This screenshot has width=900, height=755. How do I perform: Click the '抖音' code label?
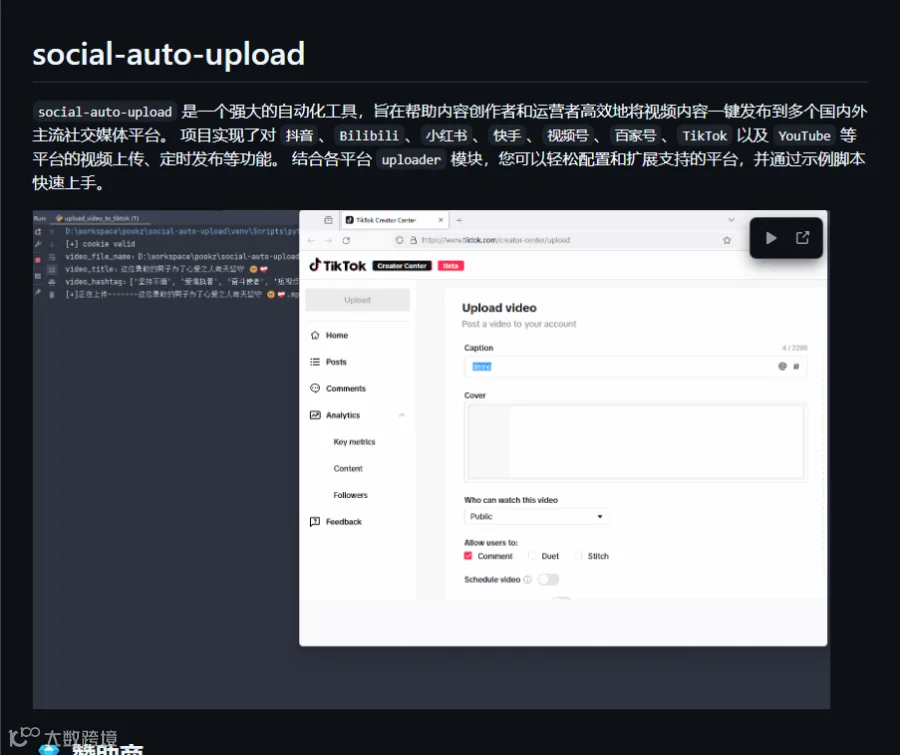299,135
